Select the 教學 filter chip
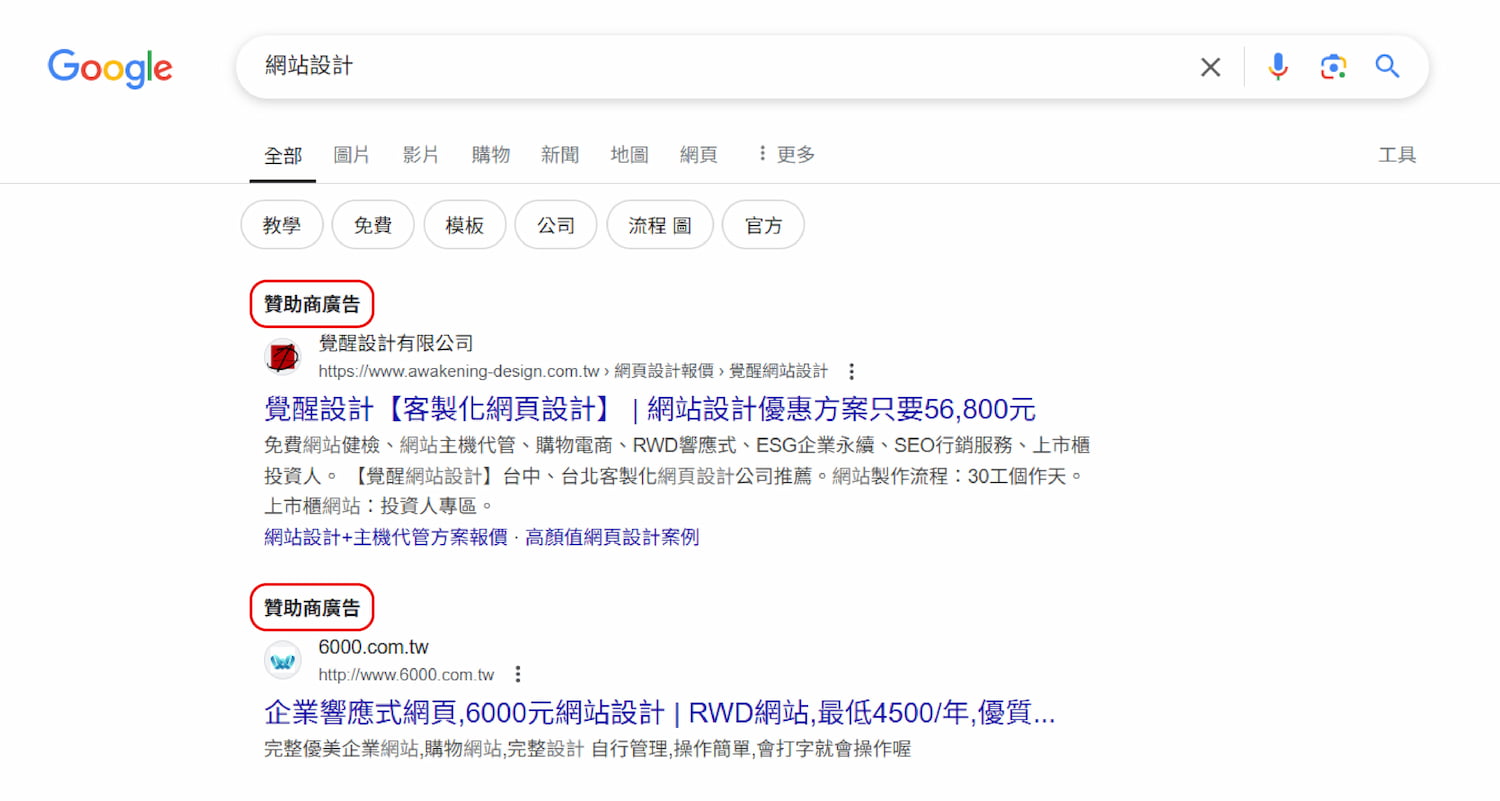1500x801 pixels. (282, 225)
